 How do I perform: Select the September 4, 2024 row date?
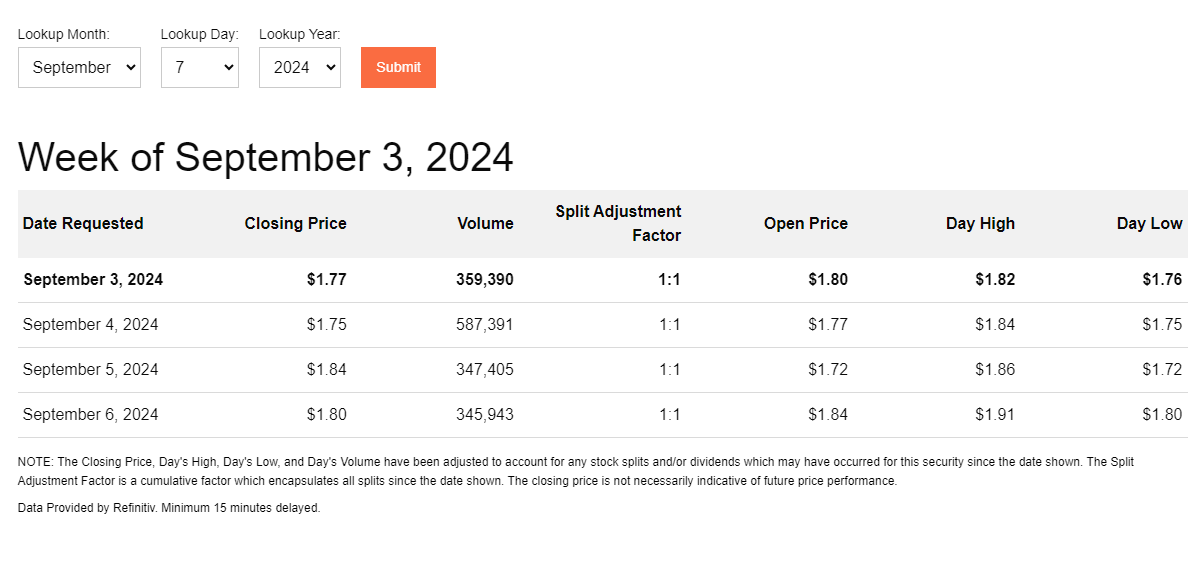click(91, 324)
